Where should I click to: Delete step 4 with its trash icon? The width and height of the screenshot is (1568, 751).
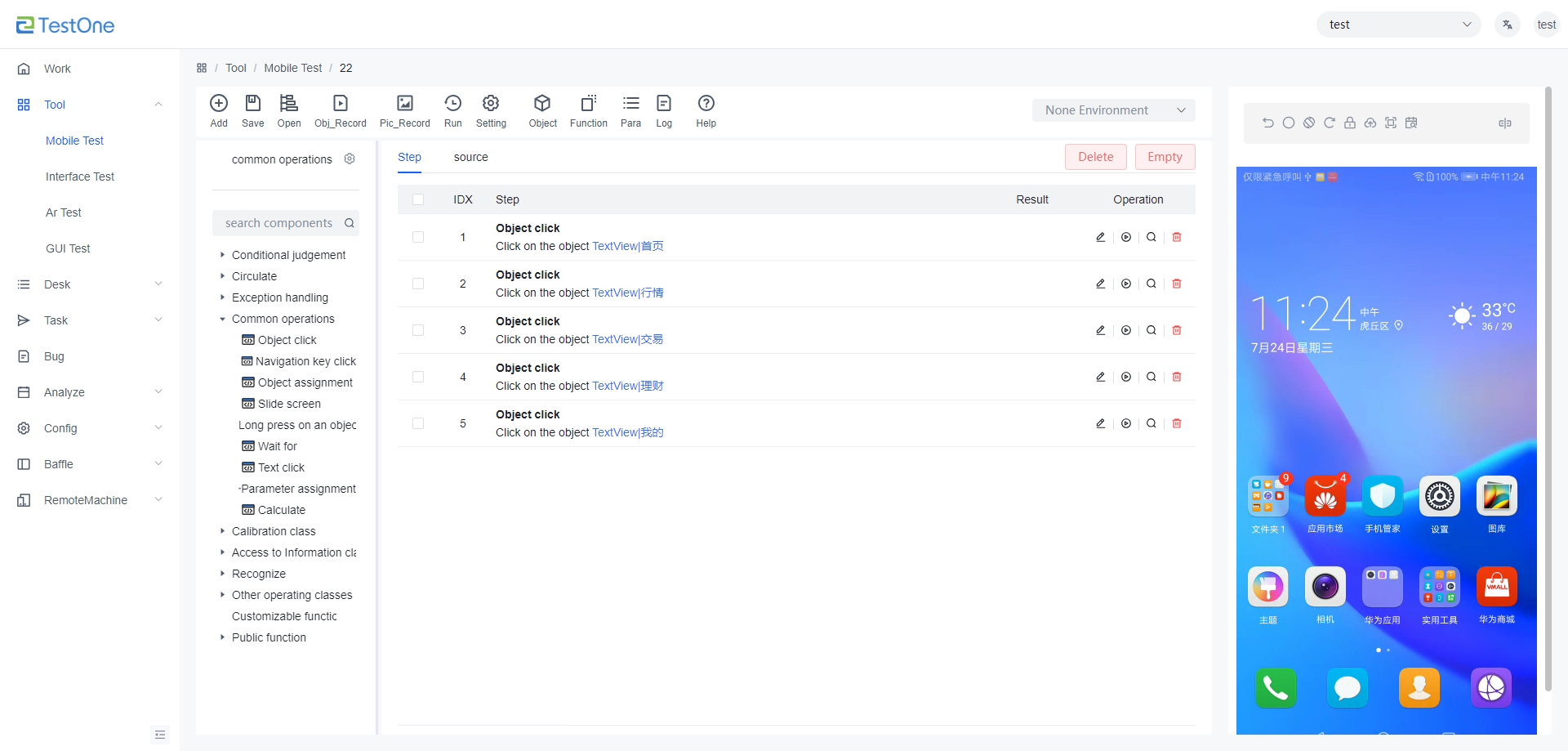click(x=1177, y=377)
